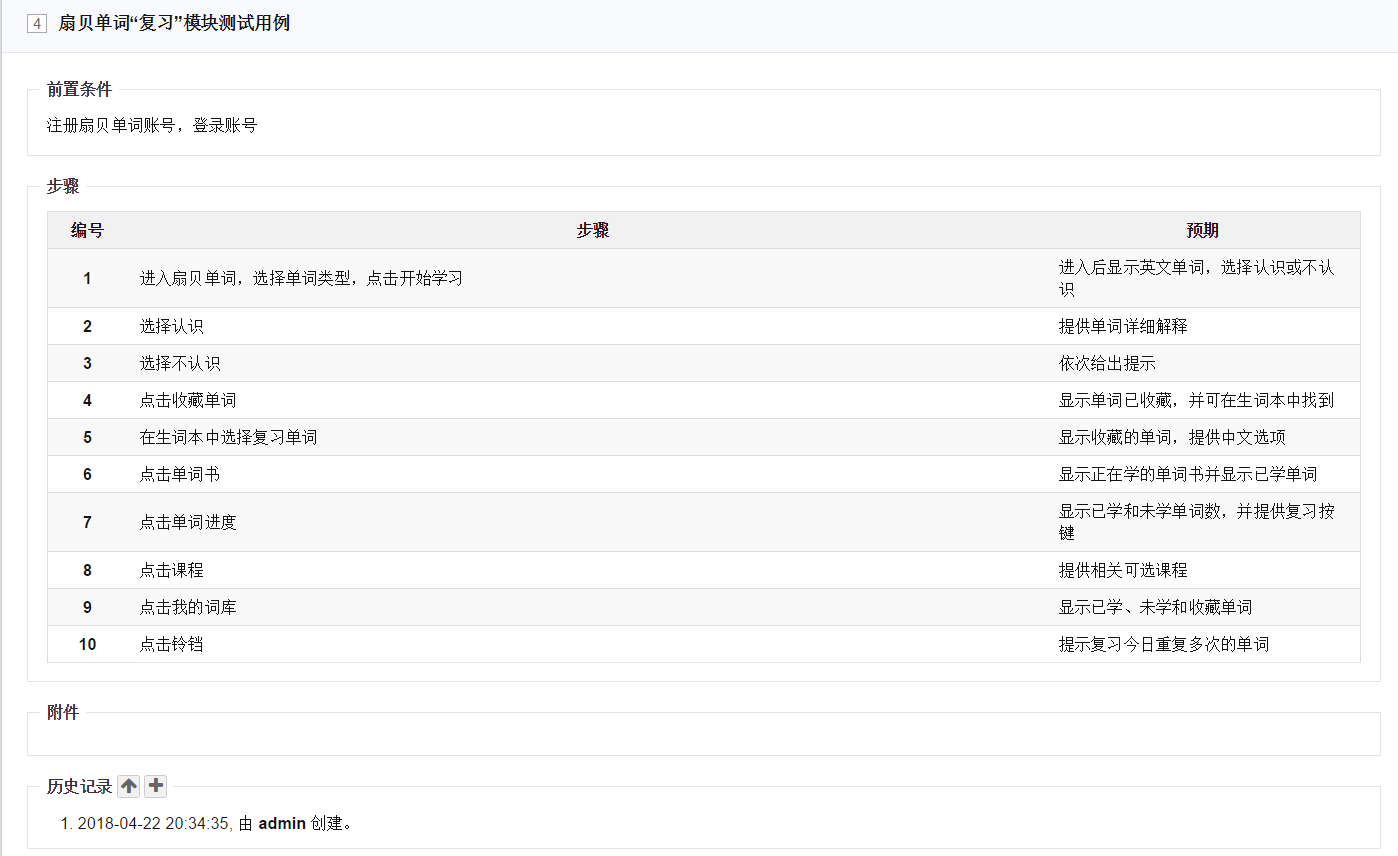Click step 7 text 点击单词进度
The image size is (1398, 856).
click(x=188, y=522)
